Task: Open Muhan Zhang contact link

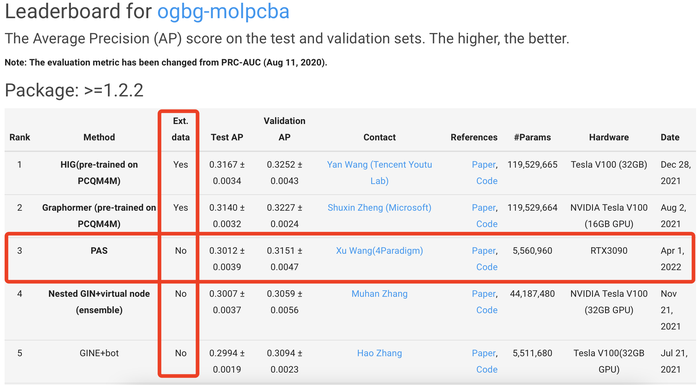Action: tap(379, 293)
